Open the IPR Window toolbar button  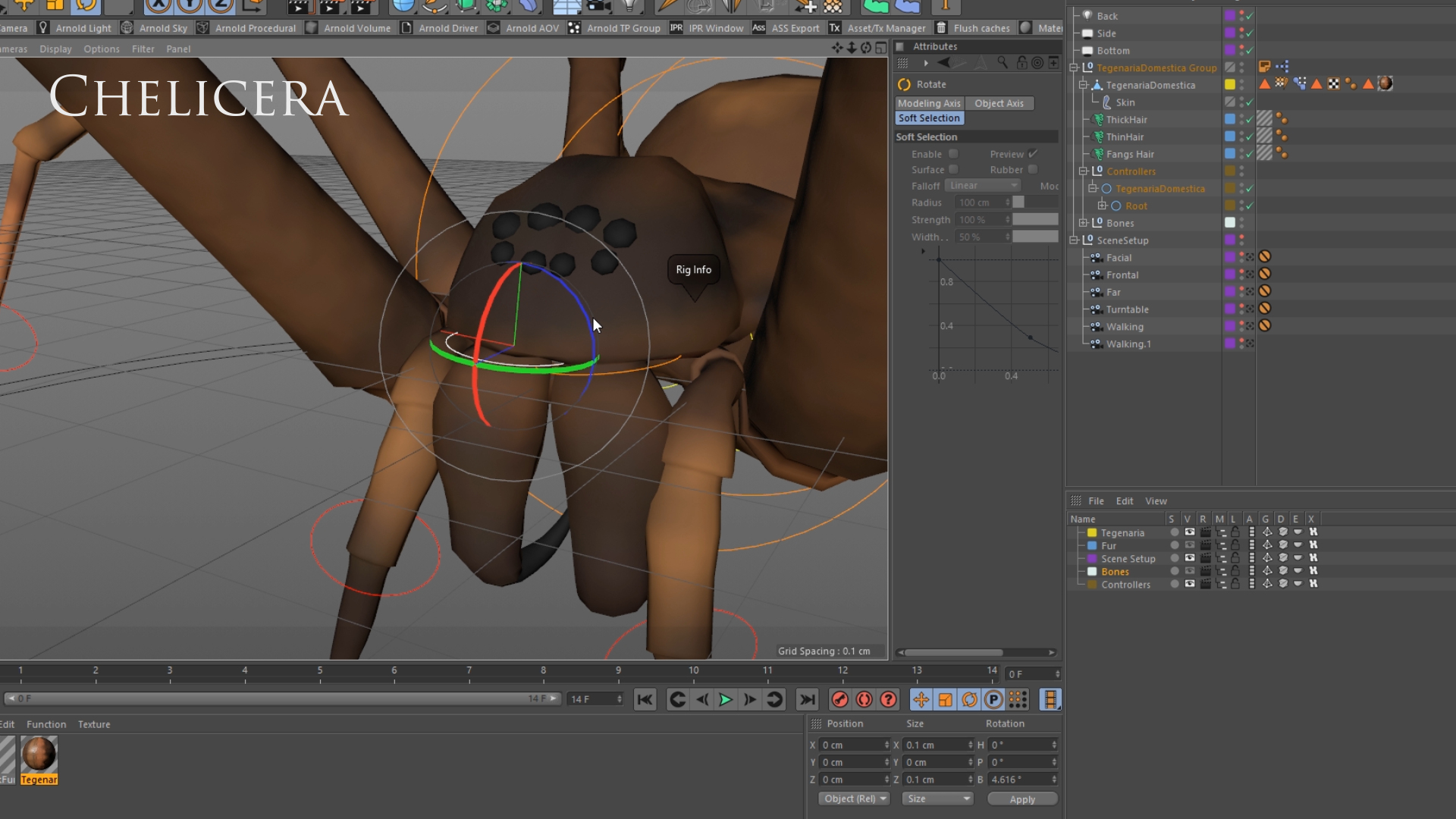(x=706, y=28)
